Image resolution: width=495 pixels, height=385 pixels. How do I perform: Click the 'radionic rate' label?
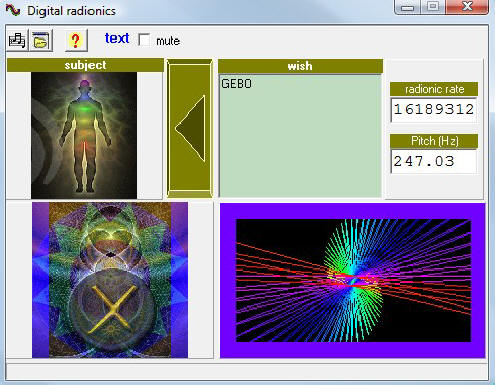[434, 89]
